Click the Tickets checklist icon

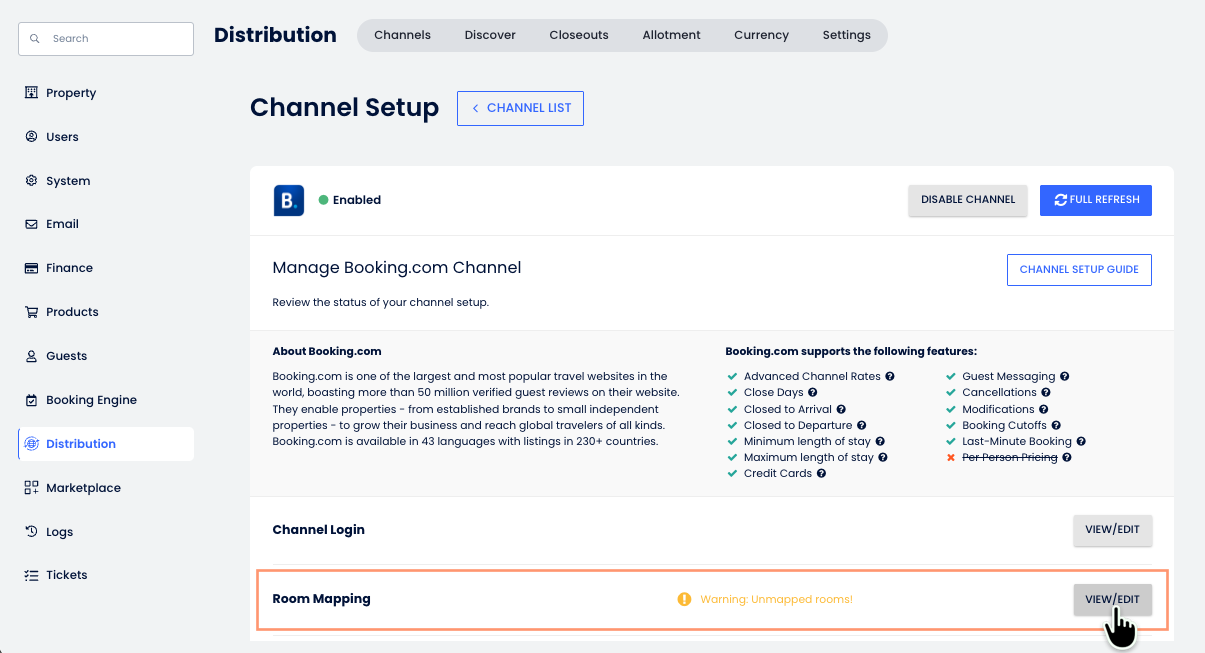tap(31, 575)
